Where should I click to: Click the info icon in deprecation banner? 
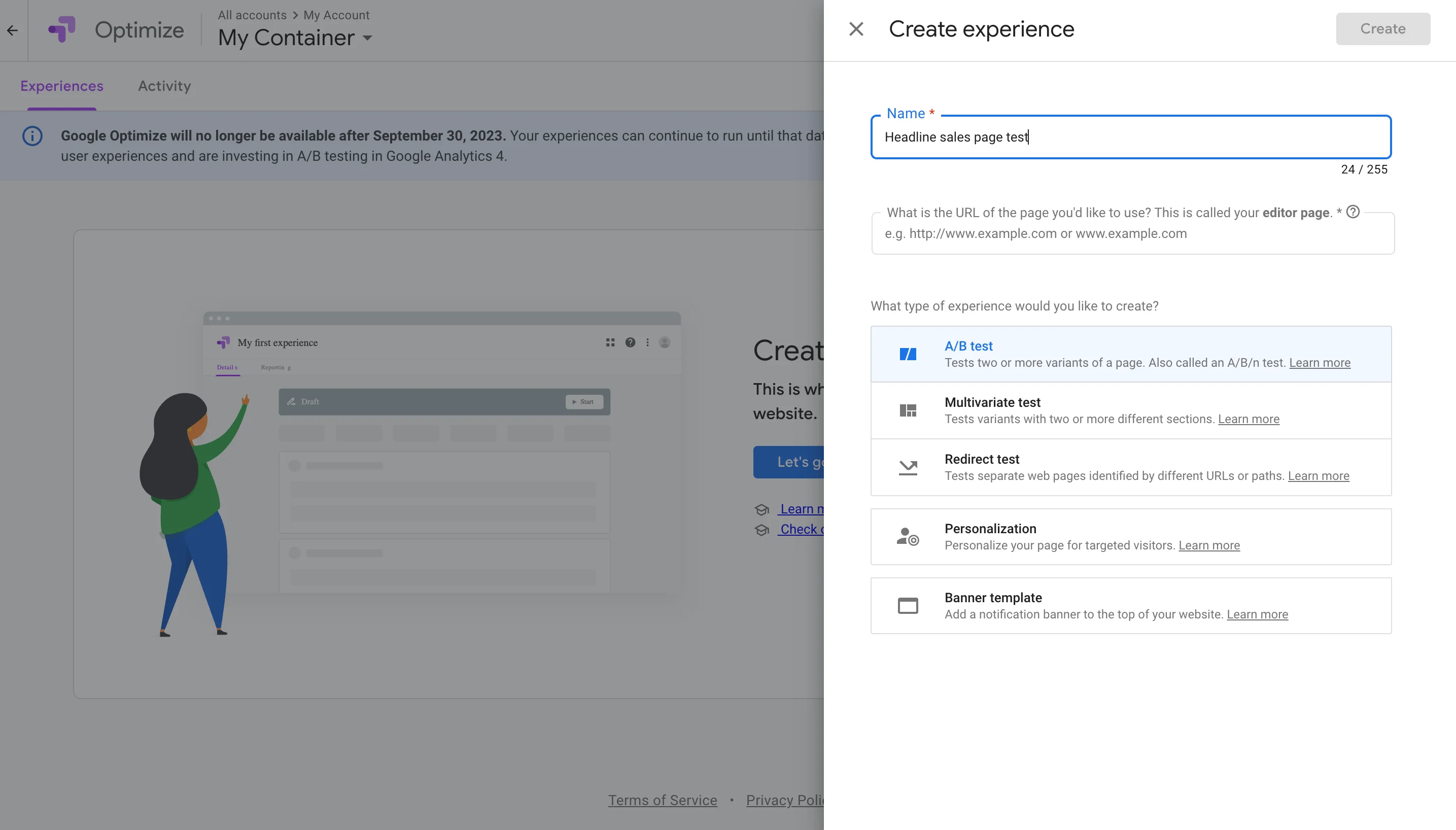pyautogui.click(x=32, y=136)
